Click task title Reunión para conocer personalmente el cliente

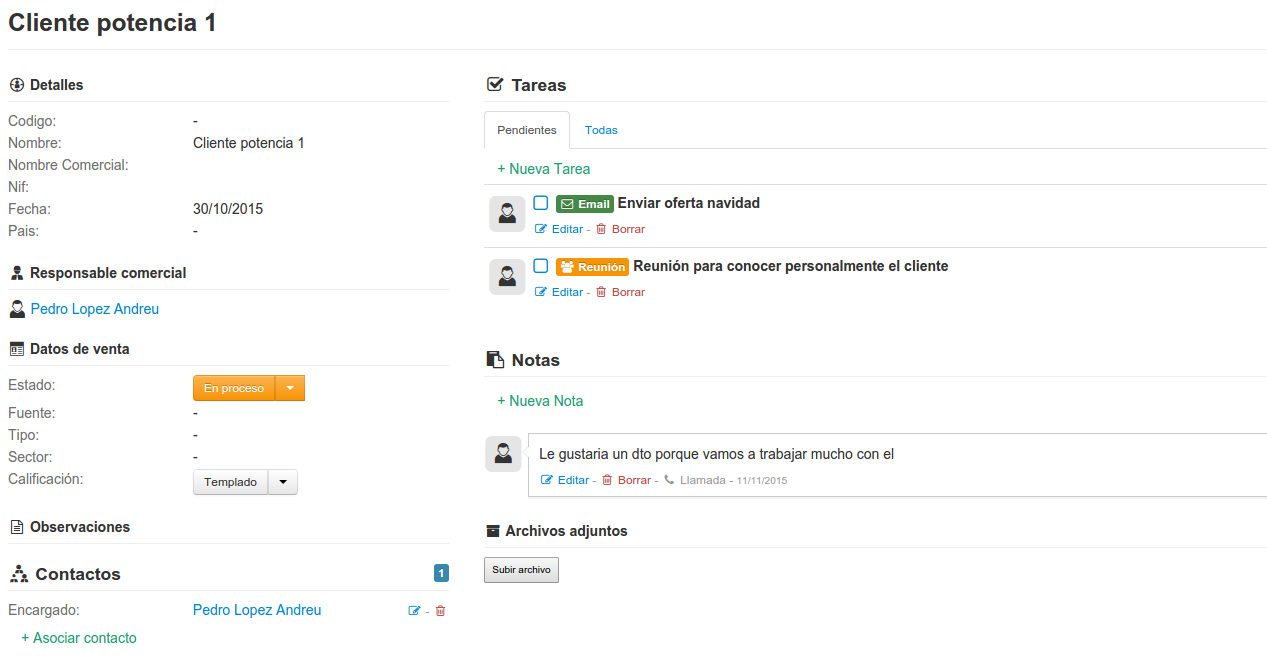pos(791,266)
